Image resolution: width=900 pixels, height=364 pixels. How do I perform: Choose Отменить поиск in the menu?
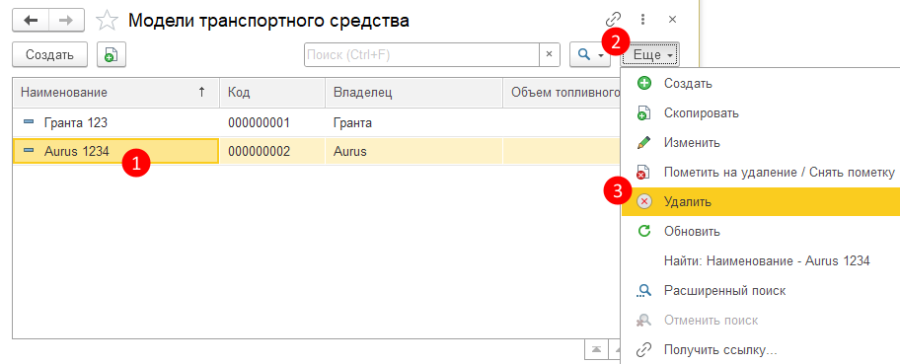pyautogui.click(x=761, y=320)
